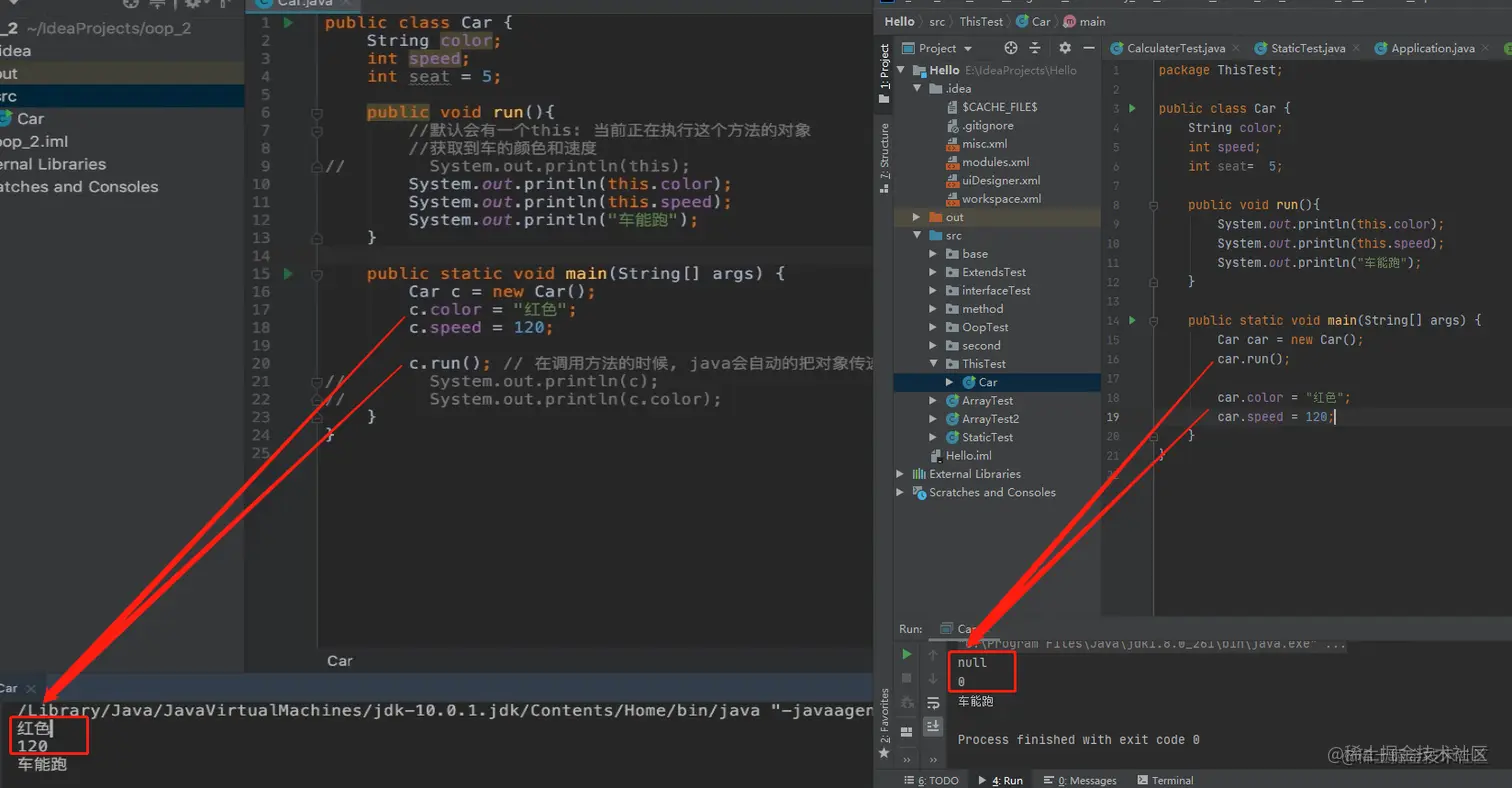Click ThisTest in the right breadcrumb bar
Viewport: 1512px width, 788px height.
click(981, 21)
